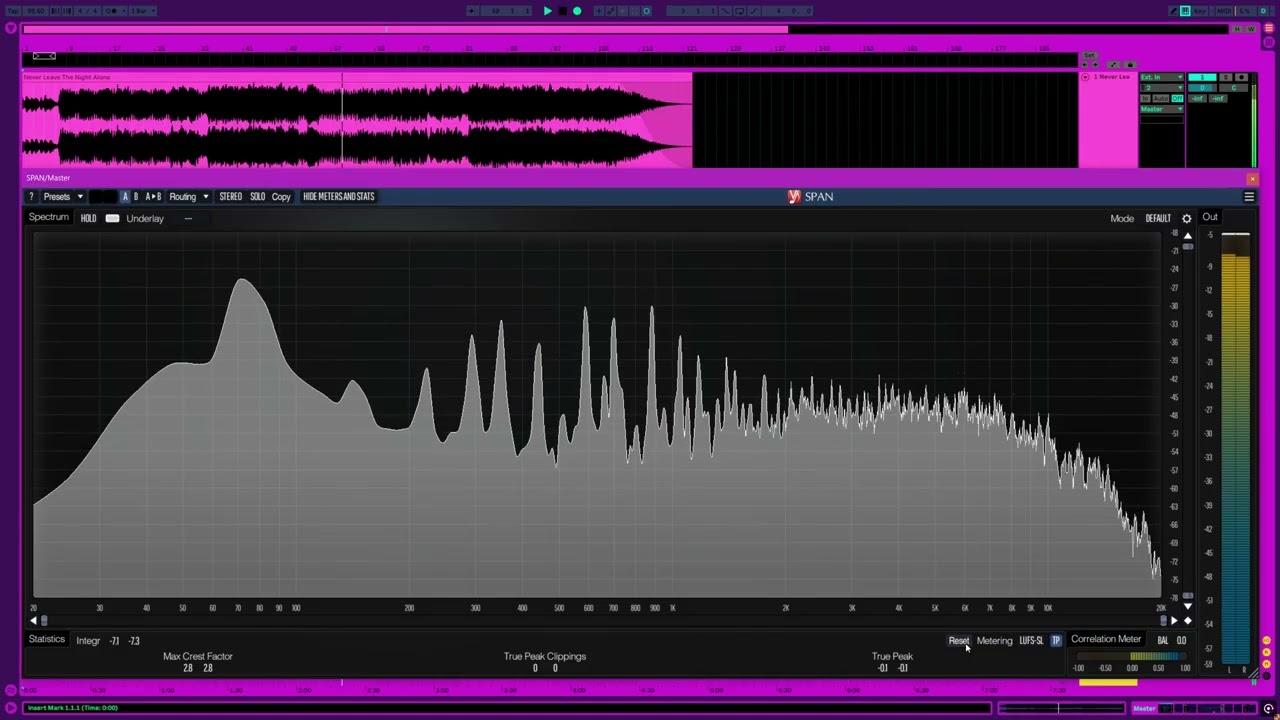
Task: Toggle the SOLO button in SPAN
Action: point(258,197)
